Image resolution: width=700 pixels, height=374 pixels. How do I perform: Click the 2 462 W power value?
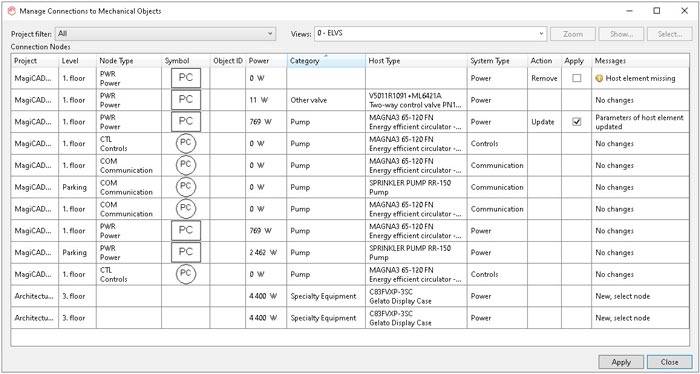263,253
